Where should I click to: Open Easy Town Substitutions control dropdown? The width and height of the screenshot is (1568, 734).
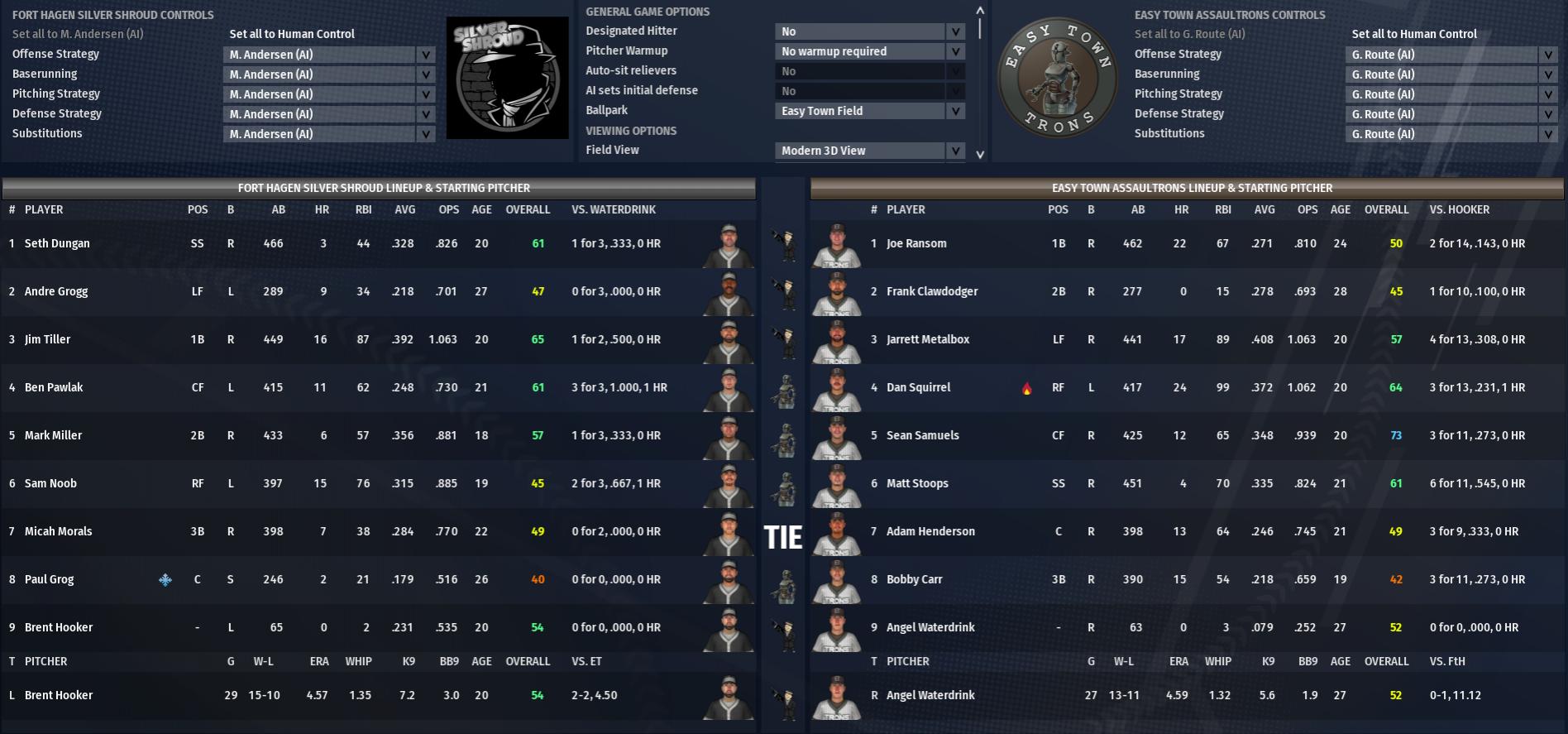tap(1451, 134)
